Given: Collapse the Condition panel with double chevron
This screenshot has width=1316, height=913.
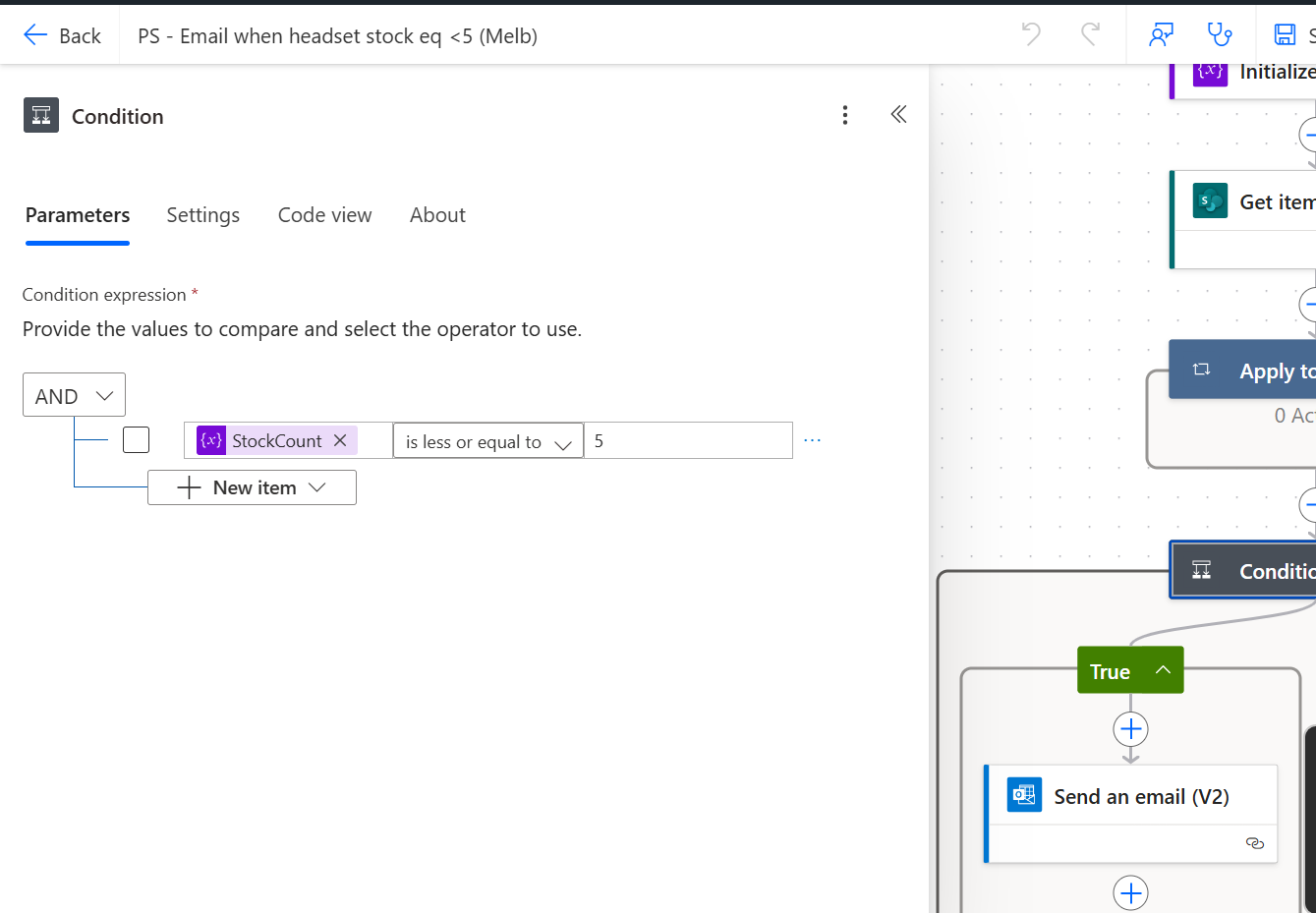Looking at the screenshot, I should coord(898,115).
